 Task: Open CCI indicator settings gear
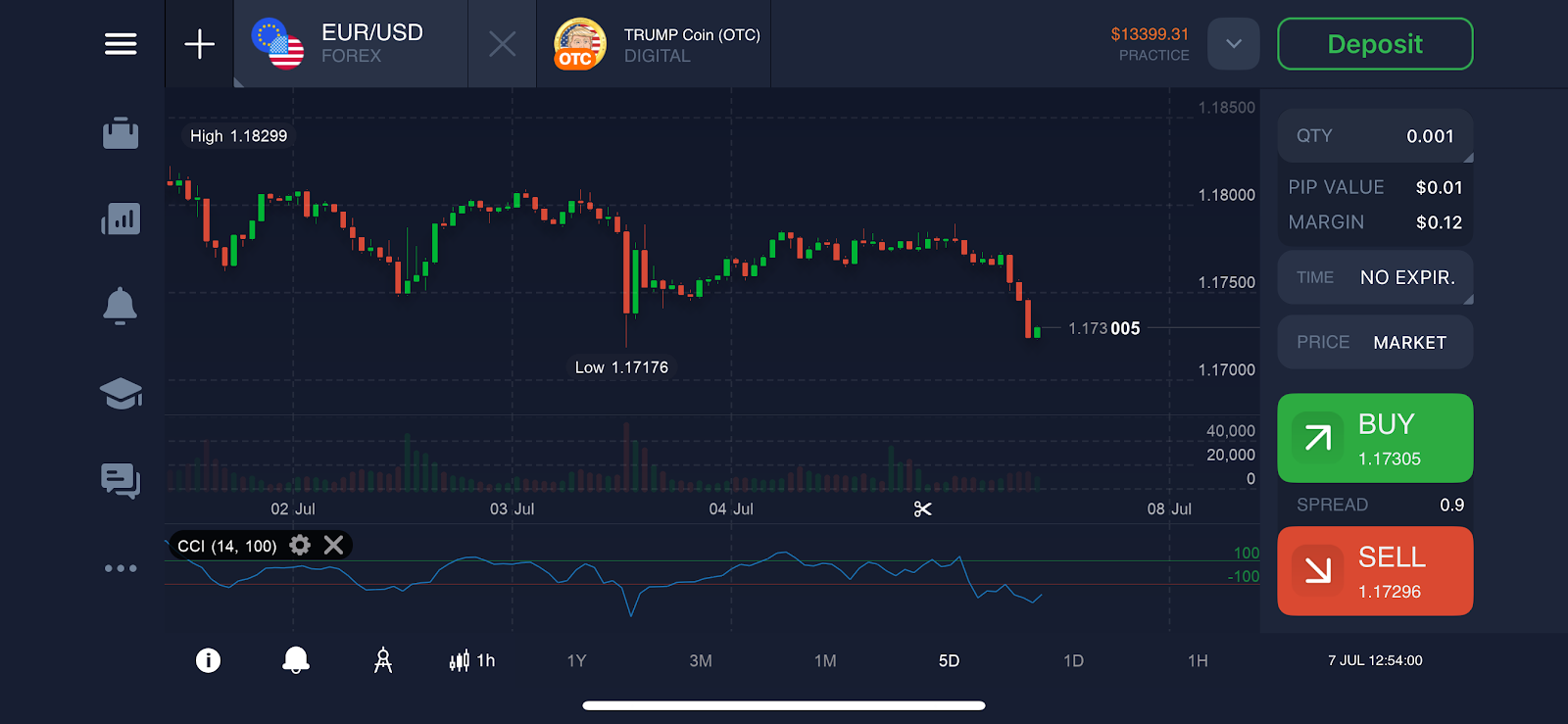pyautogui.click(x=300, y=546)
